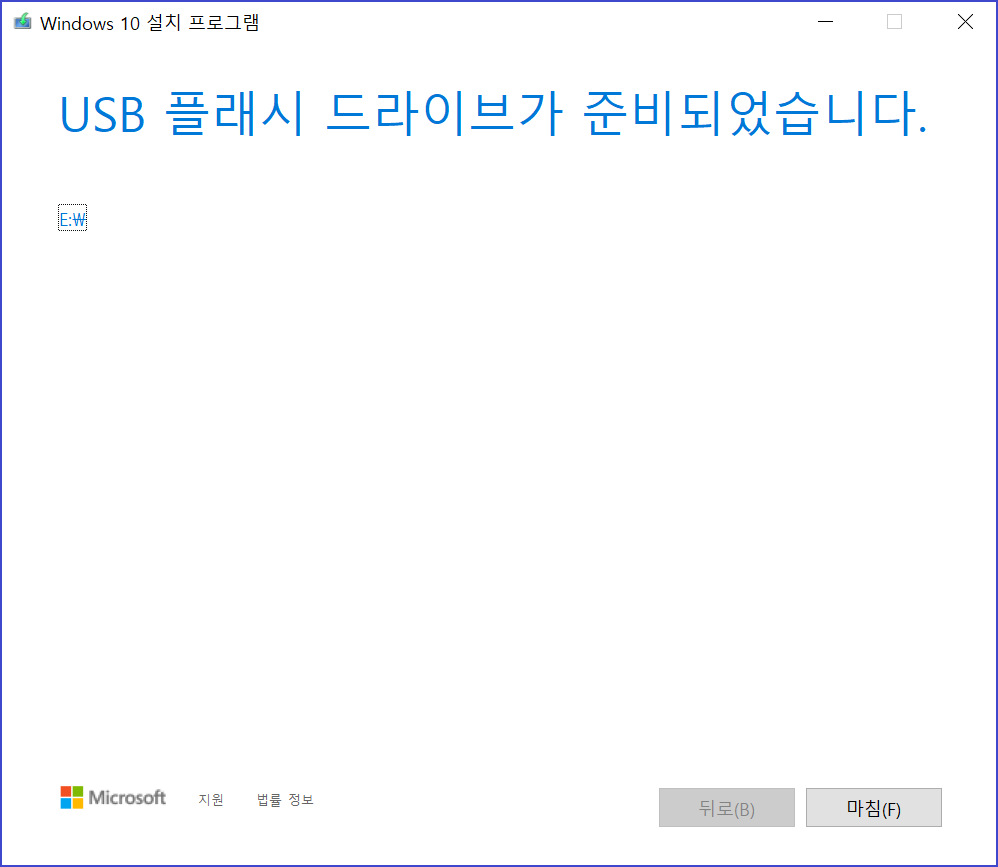998x867 pixels.
Task: Click the word 준비되었습니다 in the heading
Action: pos(754,114)
